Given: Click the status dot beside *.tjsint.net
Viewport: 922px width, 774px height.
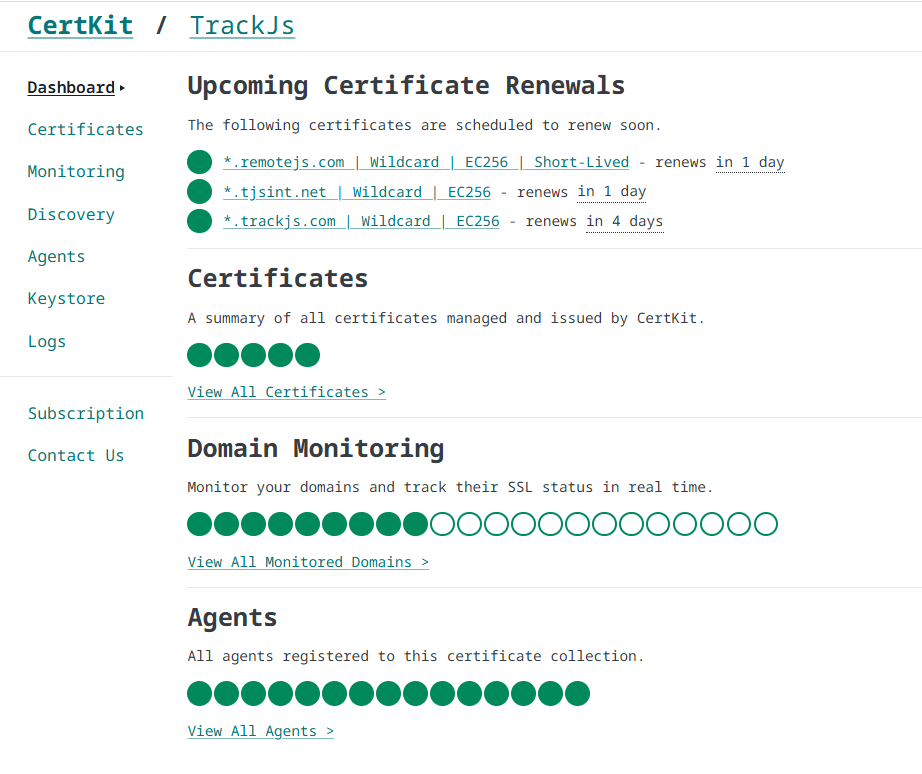Looking at the screenshot, I should (199, 191).
